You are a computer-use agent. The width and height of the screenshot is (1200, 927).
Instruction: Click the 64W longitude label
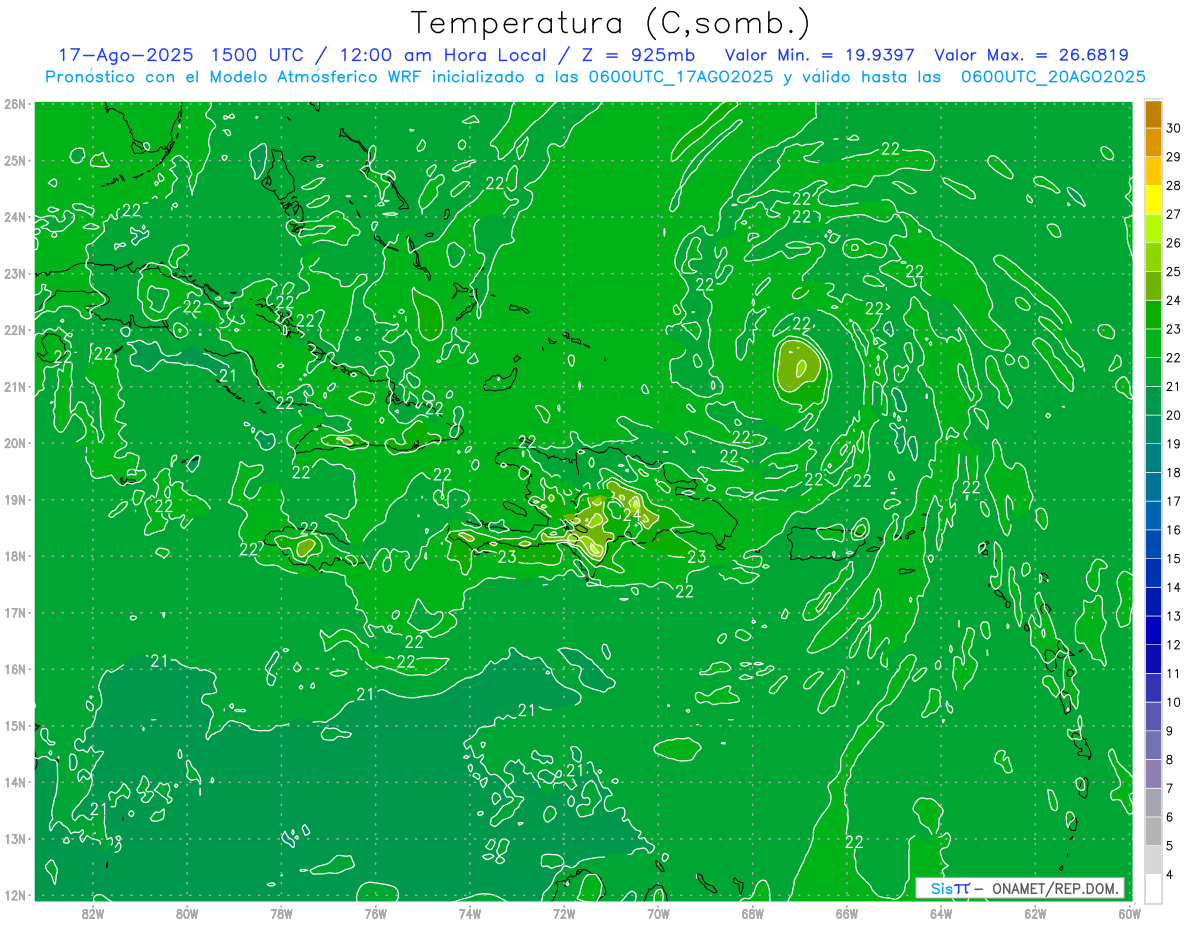[941, 912]
